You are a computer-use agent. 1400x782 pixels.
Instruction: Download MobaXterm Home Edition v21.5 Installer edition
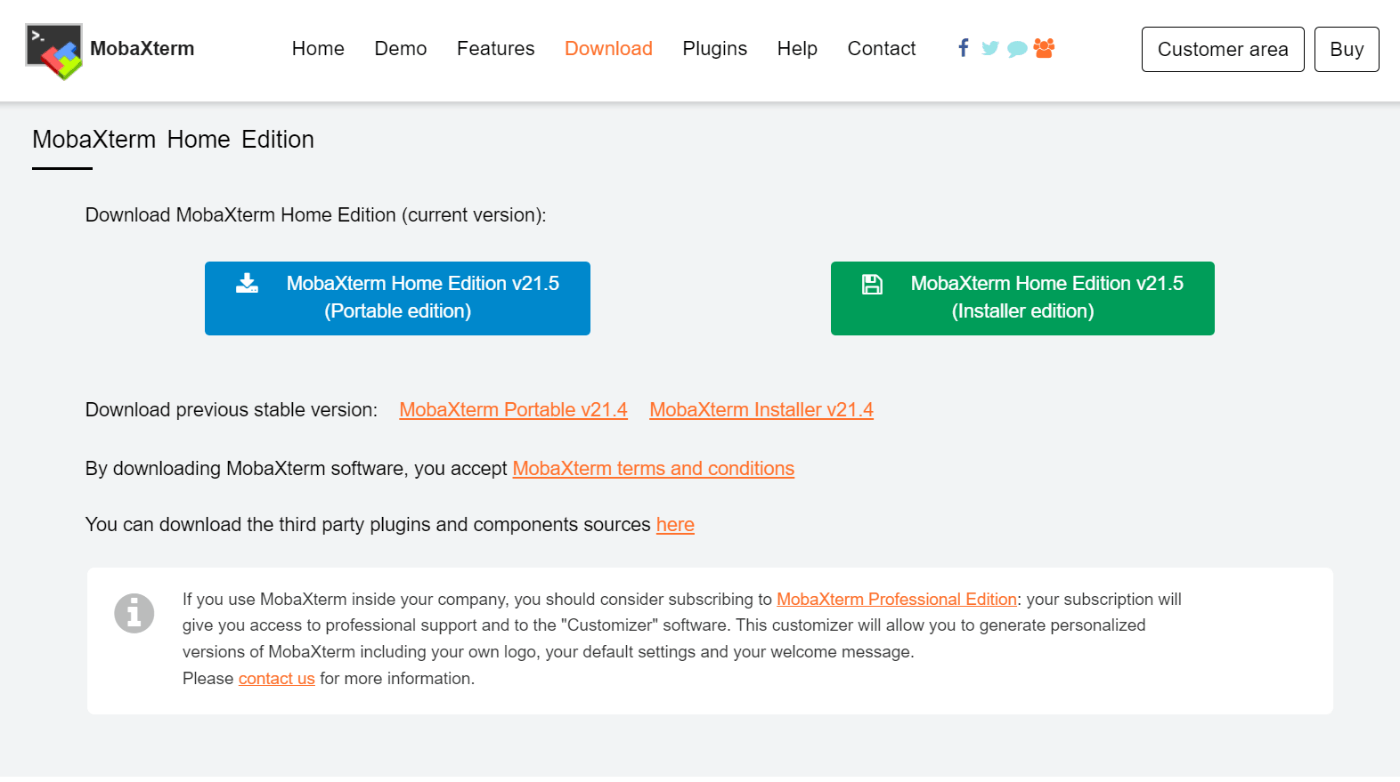1023,298
